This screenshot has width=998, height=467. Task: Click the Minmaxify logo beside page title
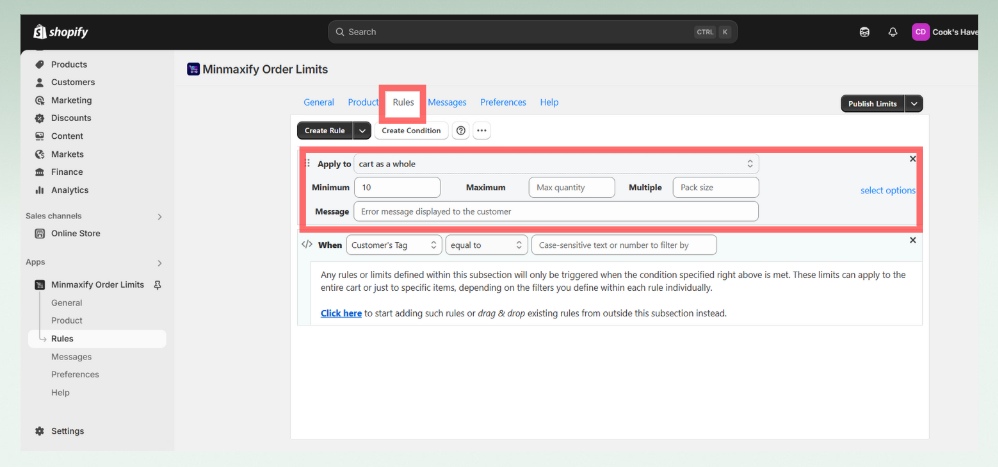[x=193, y=69]
